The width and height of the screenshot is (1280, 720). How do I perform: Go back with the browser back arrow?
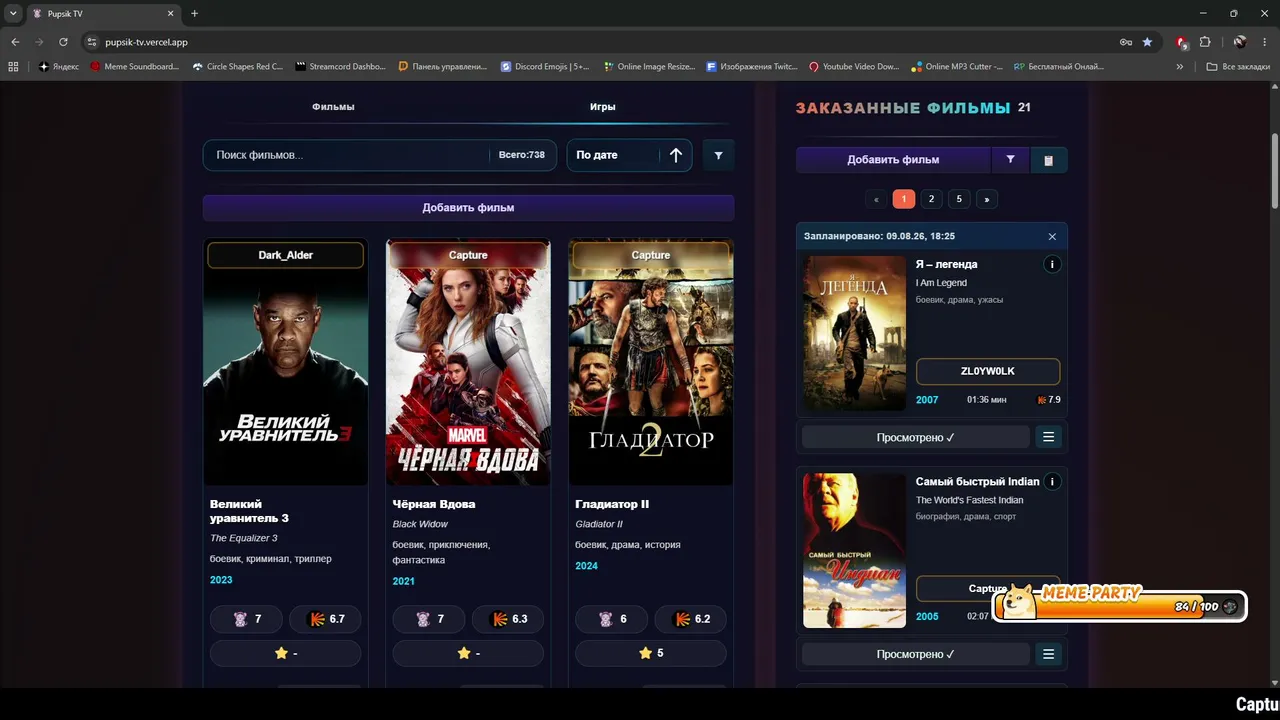pos(15,42)
